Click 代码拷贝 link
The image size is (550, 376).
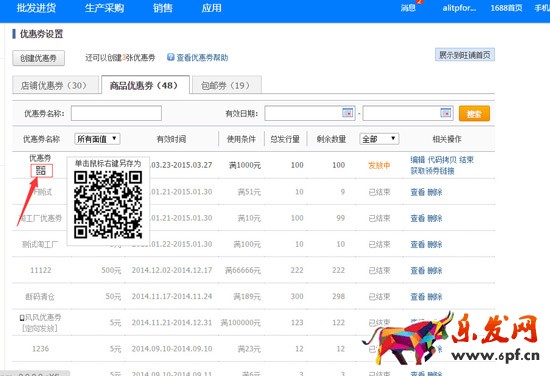tap(442, 160)
